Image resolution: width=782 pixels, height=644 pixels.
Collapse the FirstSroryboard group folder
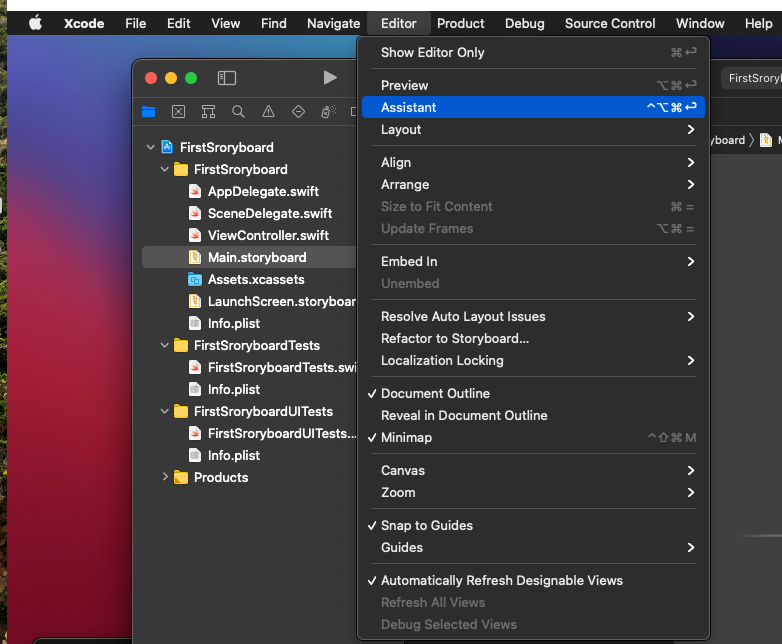click(x=165, y=169)
